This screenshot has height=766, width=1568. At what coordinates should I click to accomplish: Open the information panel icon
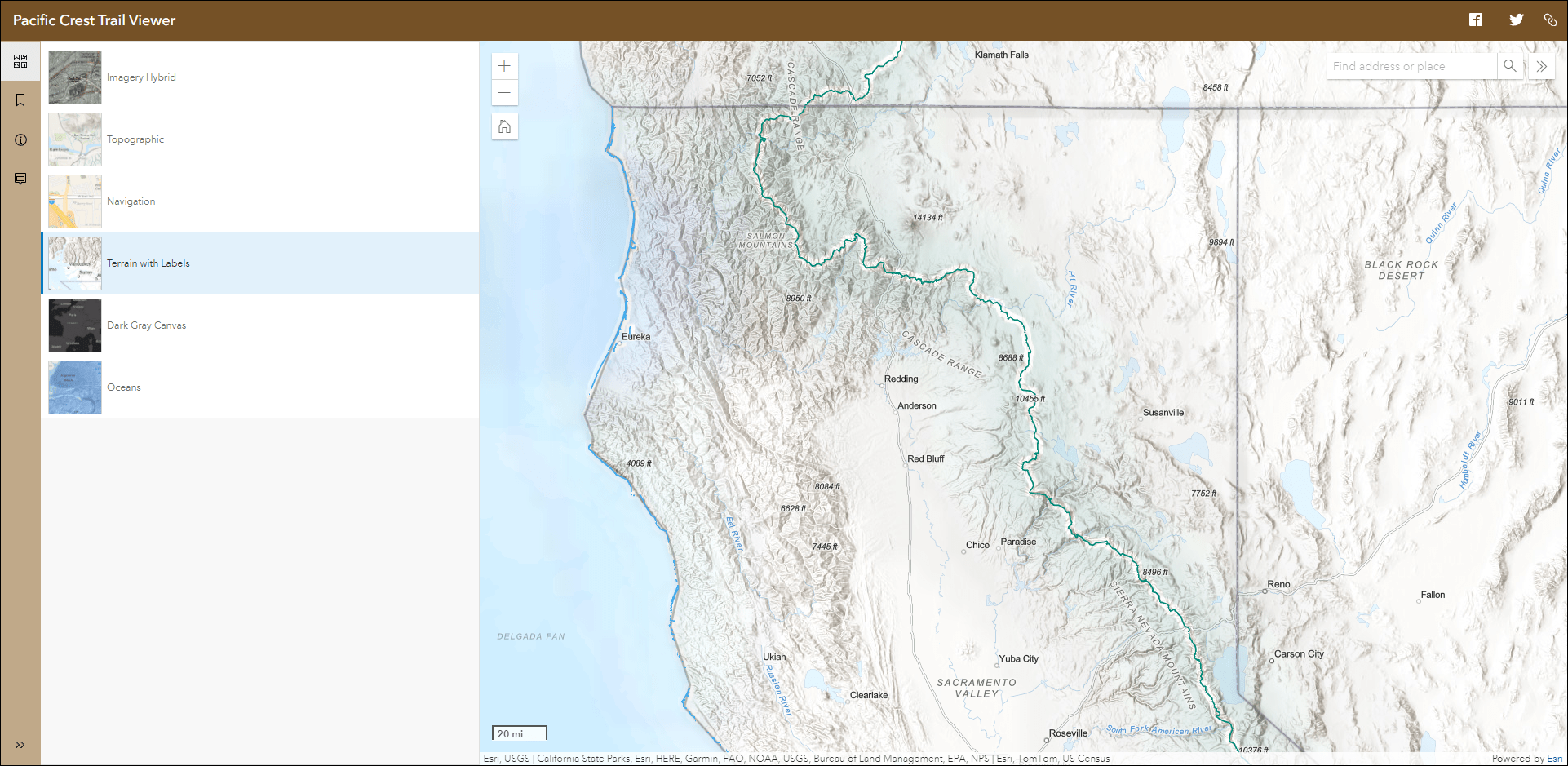(20, 139)
